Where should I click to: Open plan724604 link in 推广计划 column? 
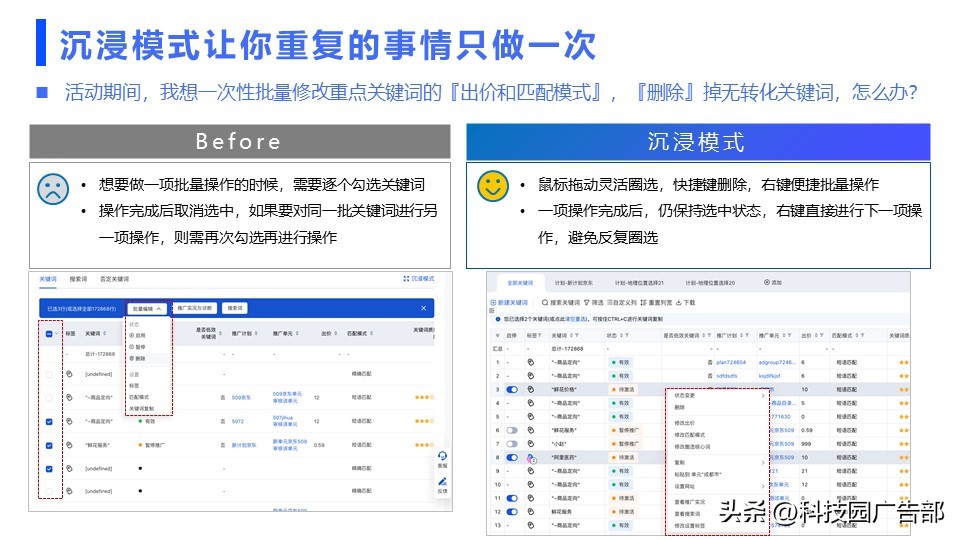point(731,362)
